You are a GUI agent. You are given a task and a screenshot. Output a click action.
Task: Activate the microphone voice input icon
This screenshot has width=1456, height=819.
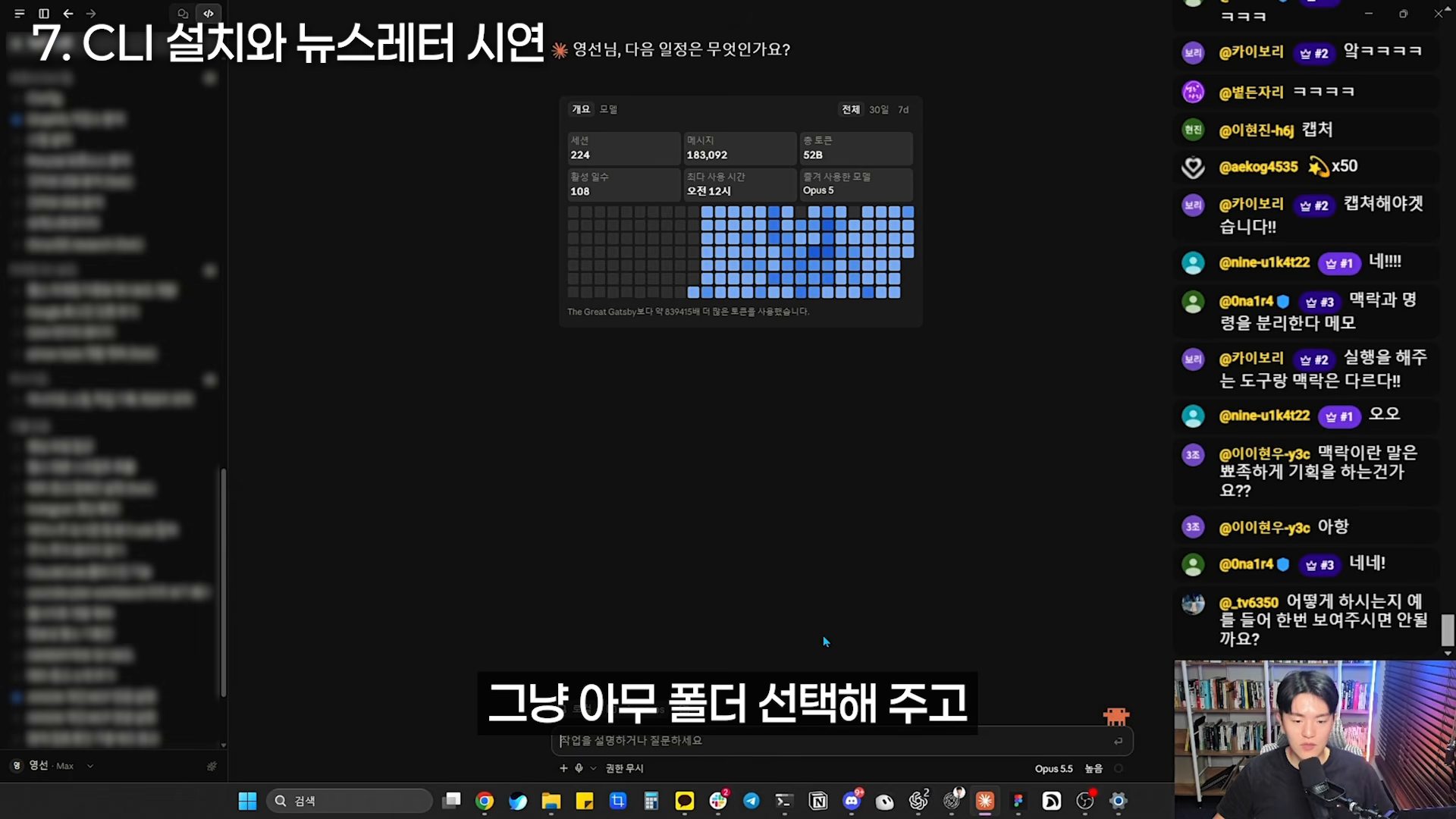pyautogui.click(x=579, y=768)
